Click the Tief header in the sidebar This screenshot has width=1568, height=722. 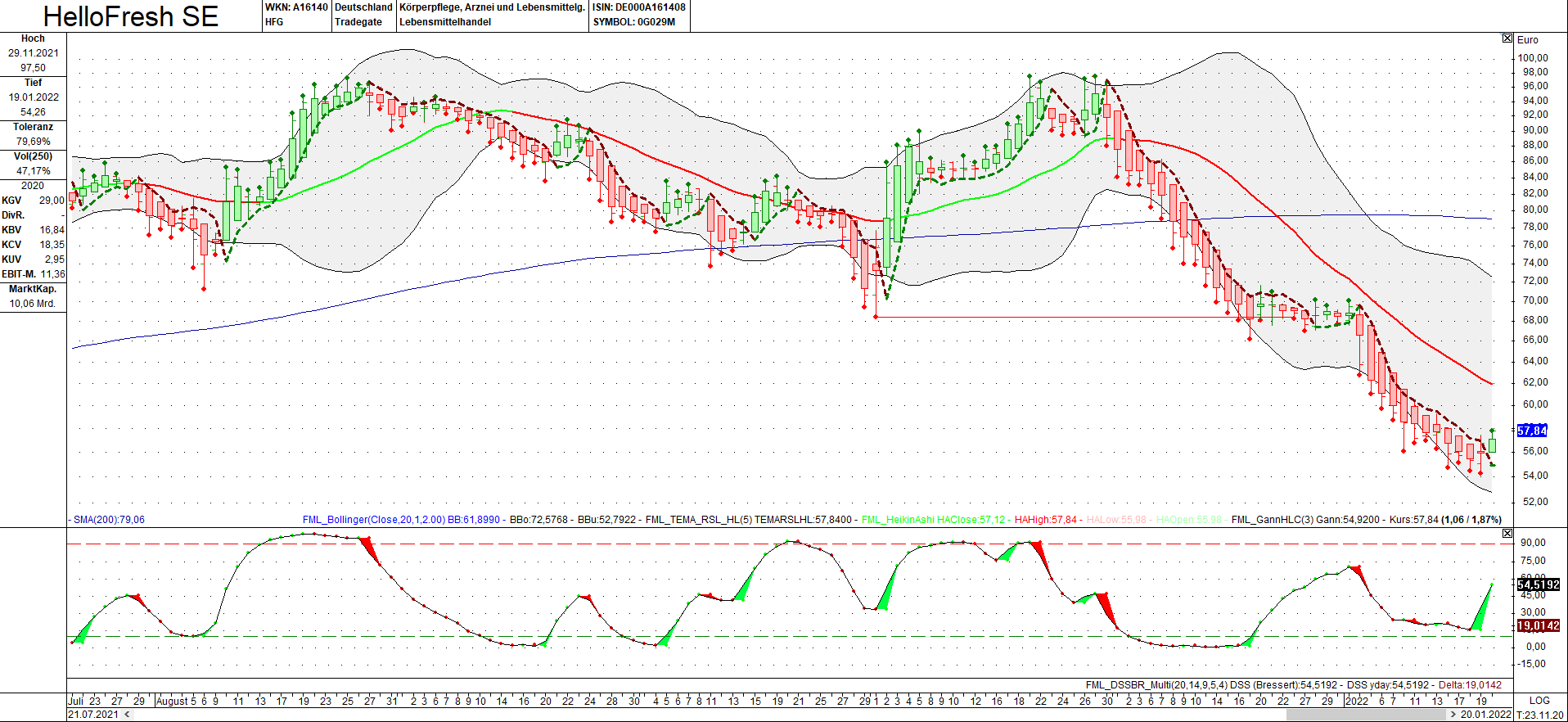33,83
